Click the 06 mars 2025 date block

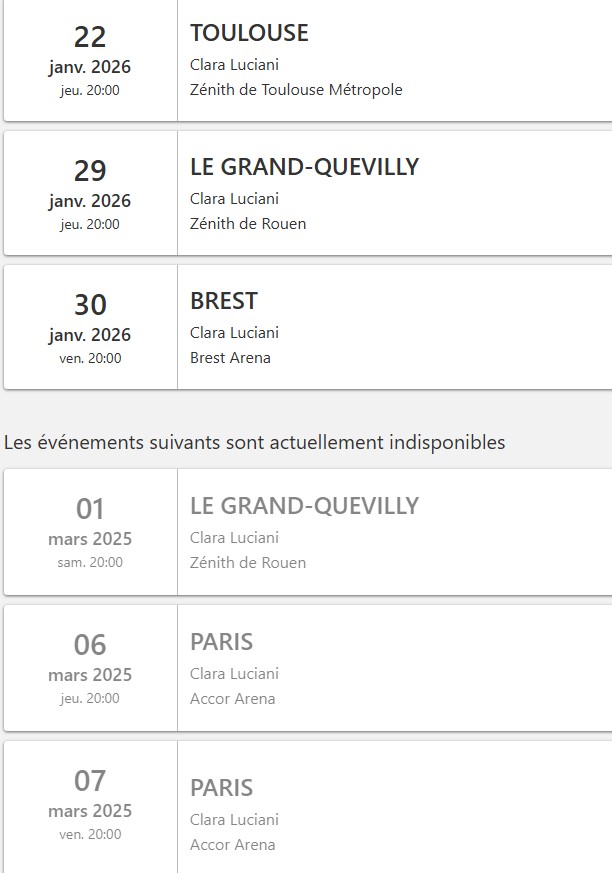[x=90, y=668]
